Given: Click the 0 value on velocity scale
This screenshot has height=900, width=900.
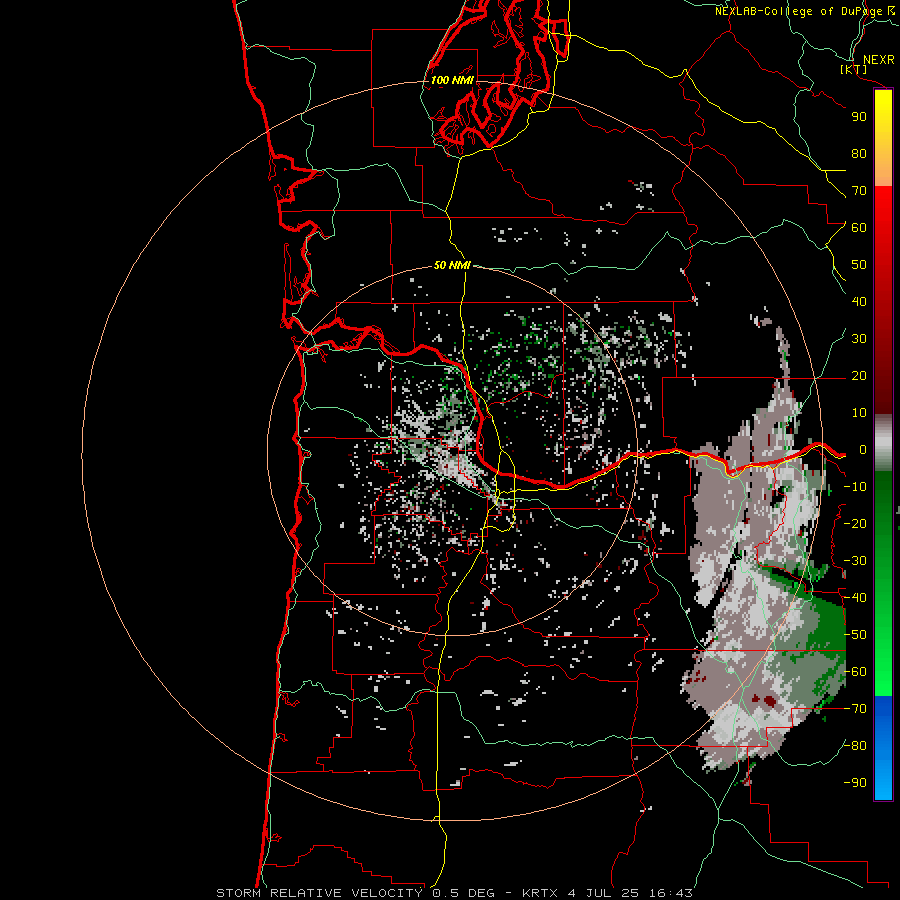Looking at the screenshot, I should click(x=863, y=450).
